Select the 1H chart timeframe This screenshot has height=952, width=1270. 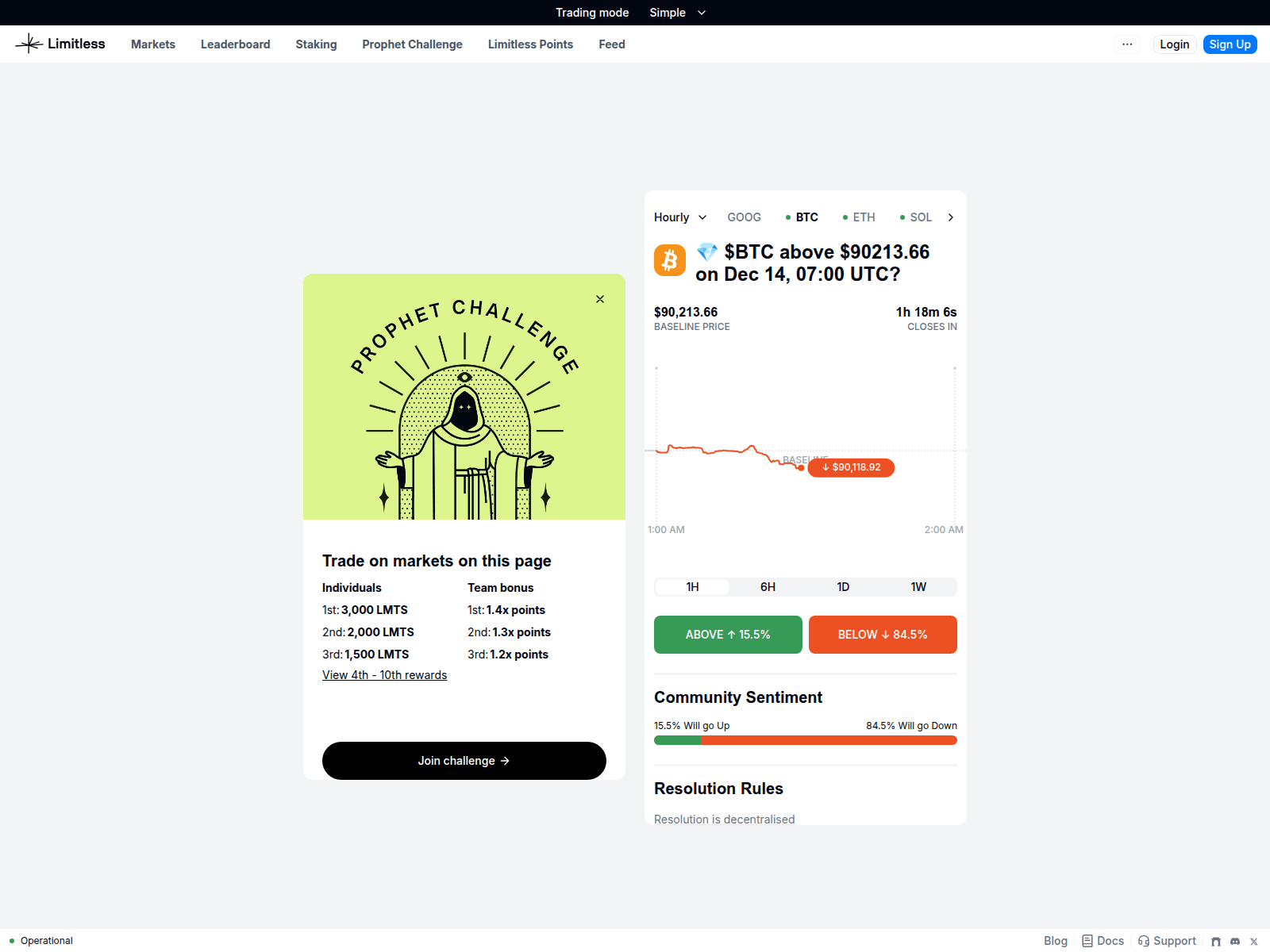[692, 587]
